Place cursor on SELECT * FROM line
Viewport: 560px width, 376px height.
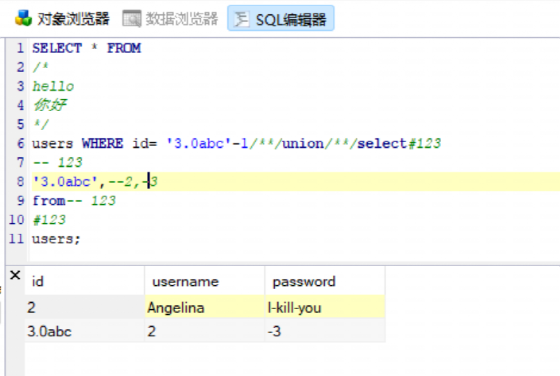pyautogui.click(x=86, y=48)
